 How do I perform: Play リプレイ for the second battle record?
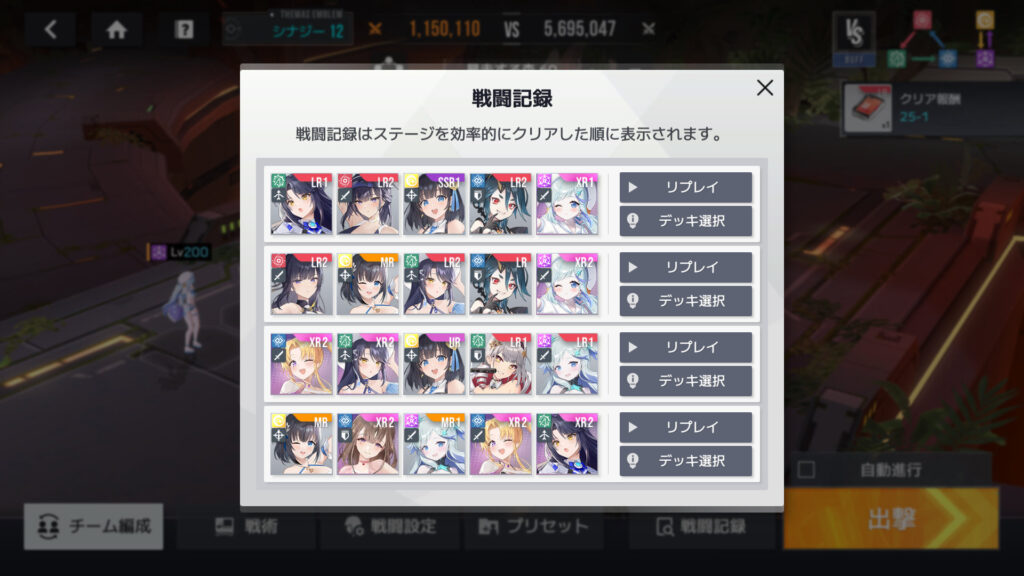tap(686, 267)
